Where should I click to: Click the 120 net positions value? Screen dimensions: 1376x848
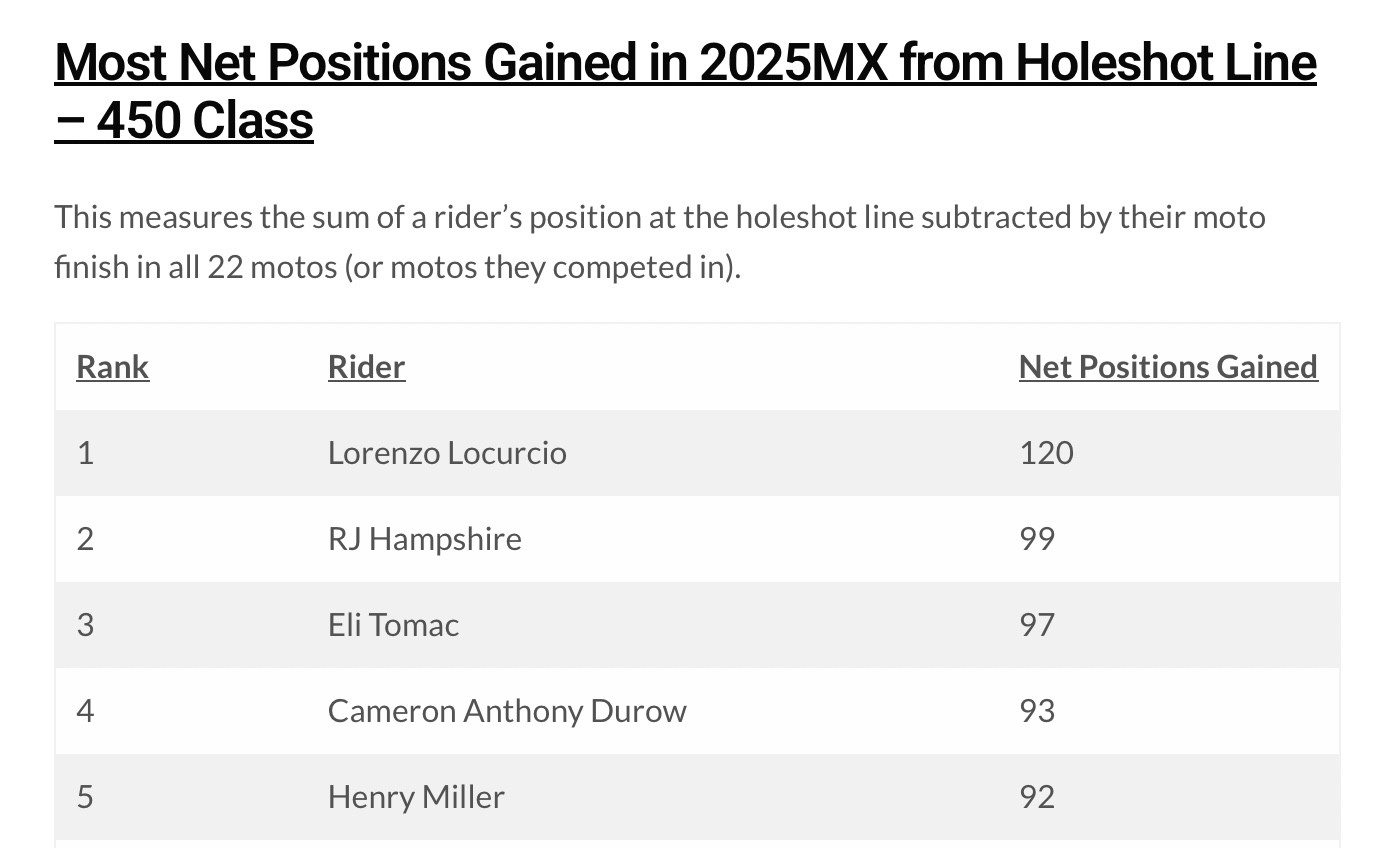pyautogui.click(x=1046, y=453)
